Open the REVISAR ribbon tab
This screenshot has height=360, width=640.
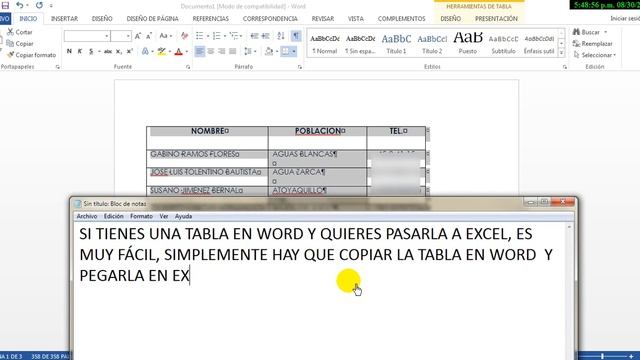(322, 19)
